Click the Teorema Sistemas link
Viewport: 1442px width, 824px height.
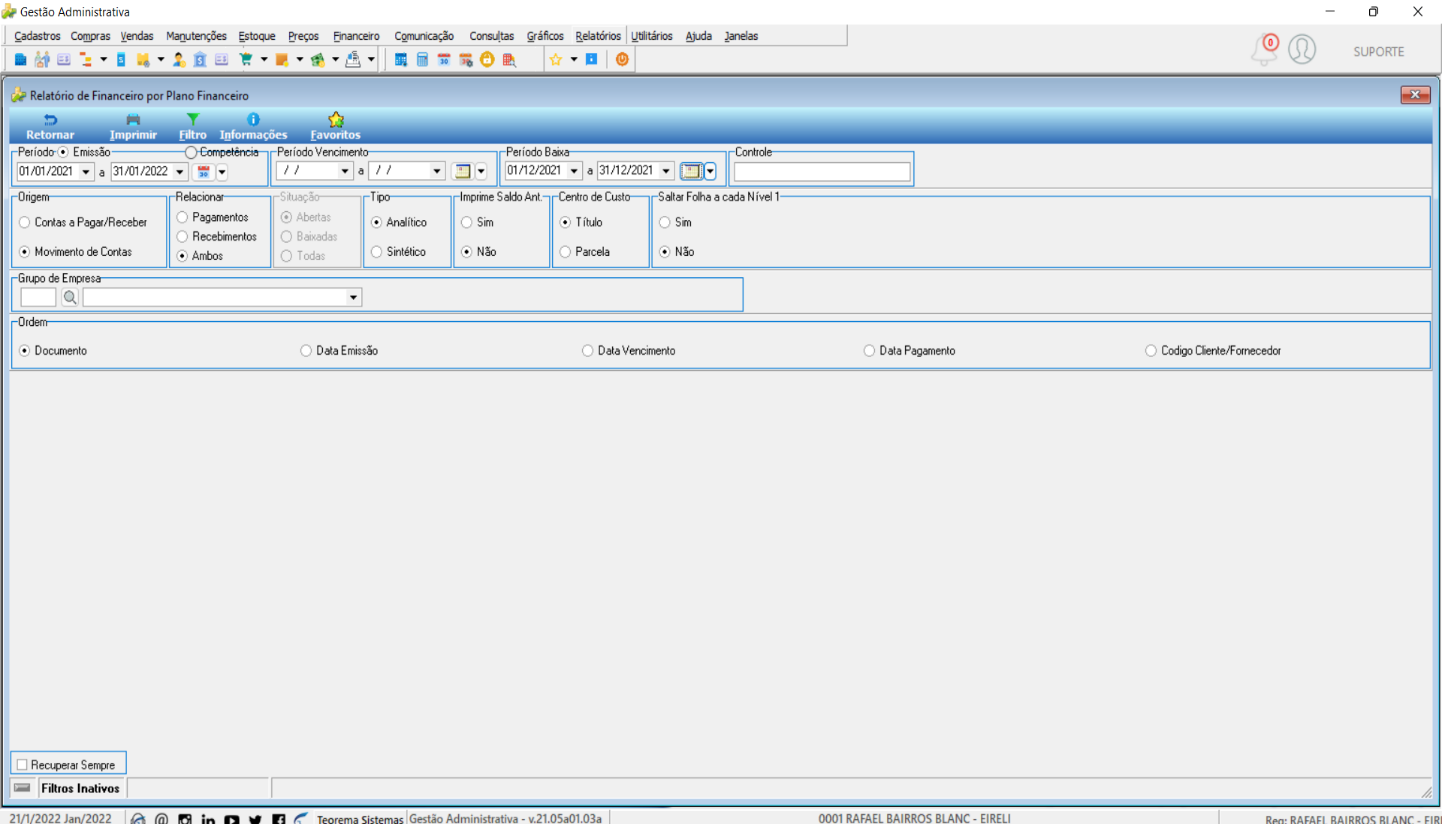click(360, 819)
